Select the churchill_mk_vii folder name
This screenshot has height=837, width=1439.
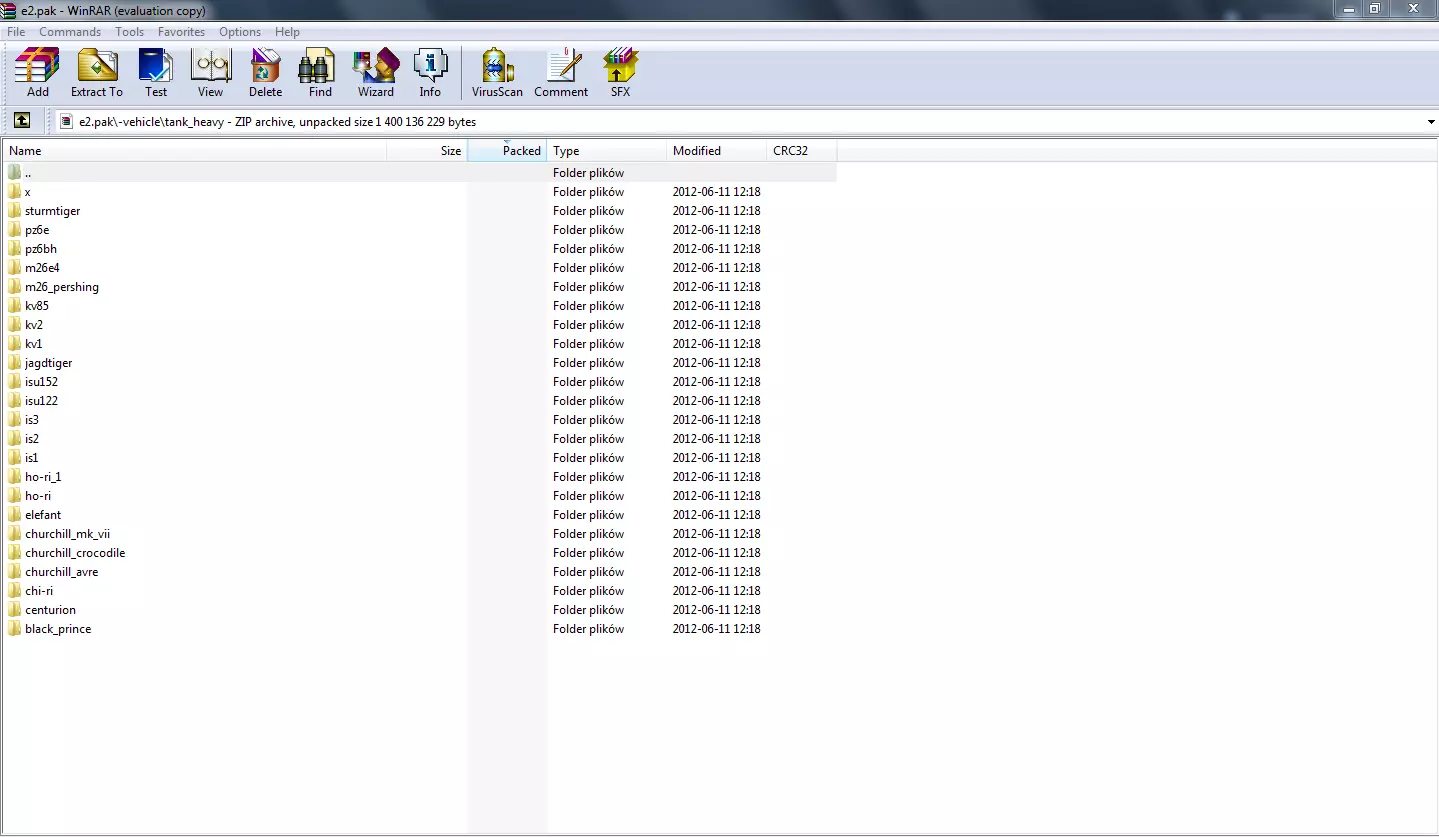pyautogui.click(x=68, y=534)
